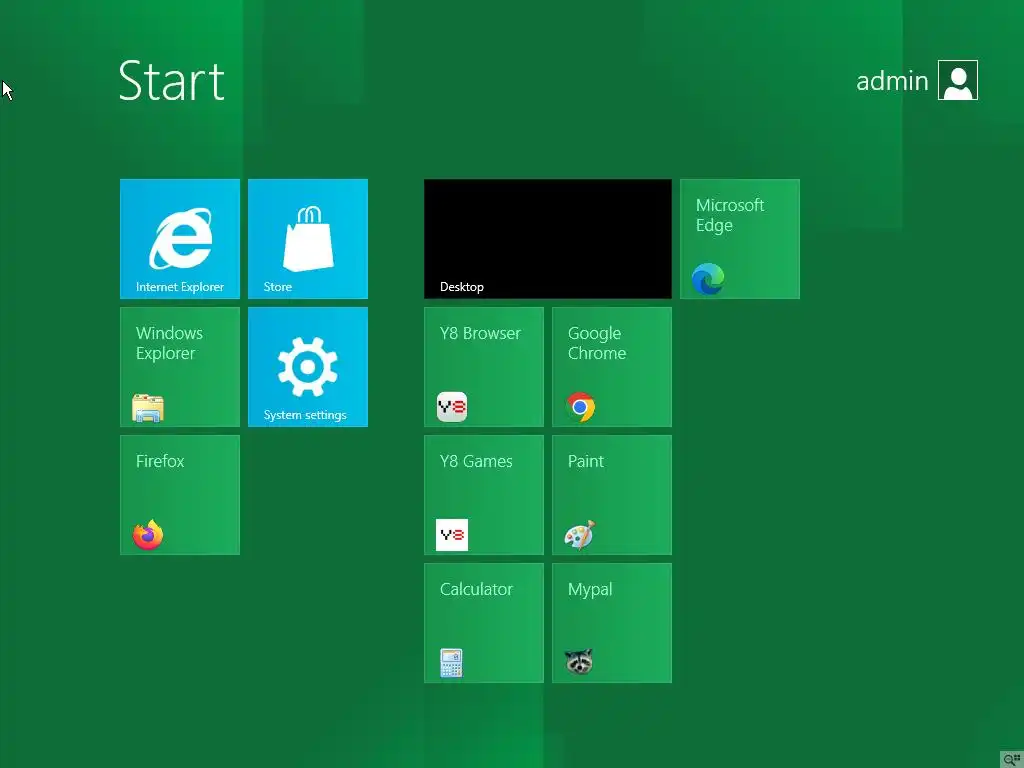This screenshot has width=1024, height=768.
Task: Open the Store shopping bag tile
Action: [308, 238]
